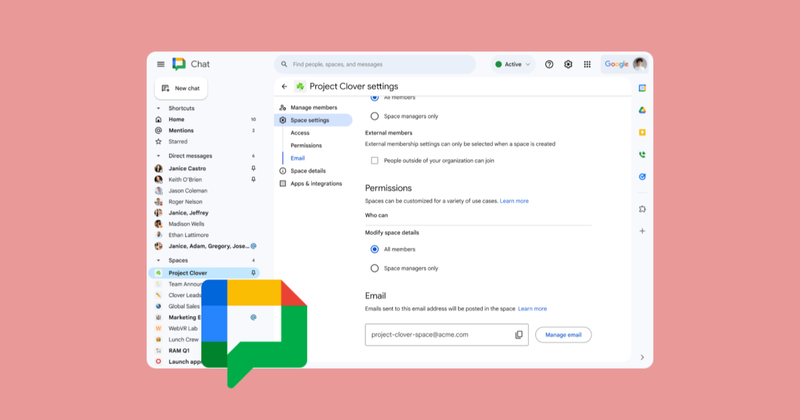
Task: Open the main hamburger menu
Action: click(x=161, y=64)
